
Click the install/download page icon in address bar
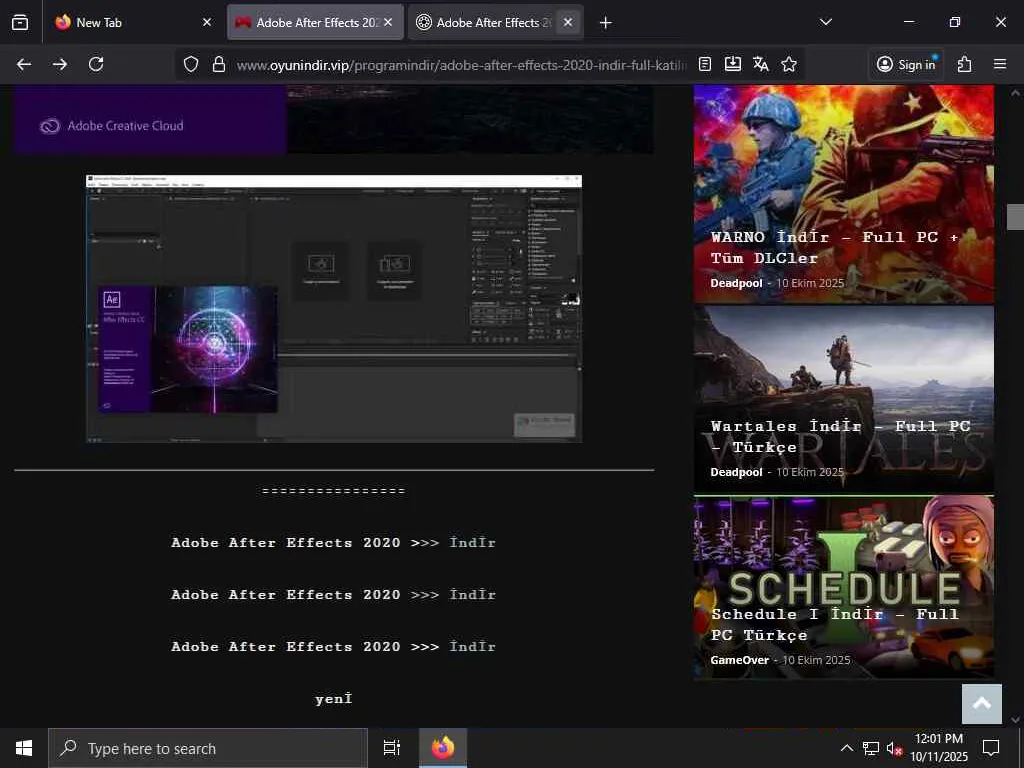pyautogui.click(x=733, y=64)
